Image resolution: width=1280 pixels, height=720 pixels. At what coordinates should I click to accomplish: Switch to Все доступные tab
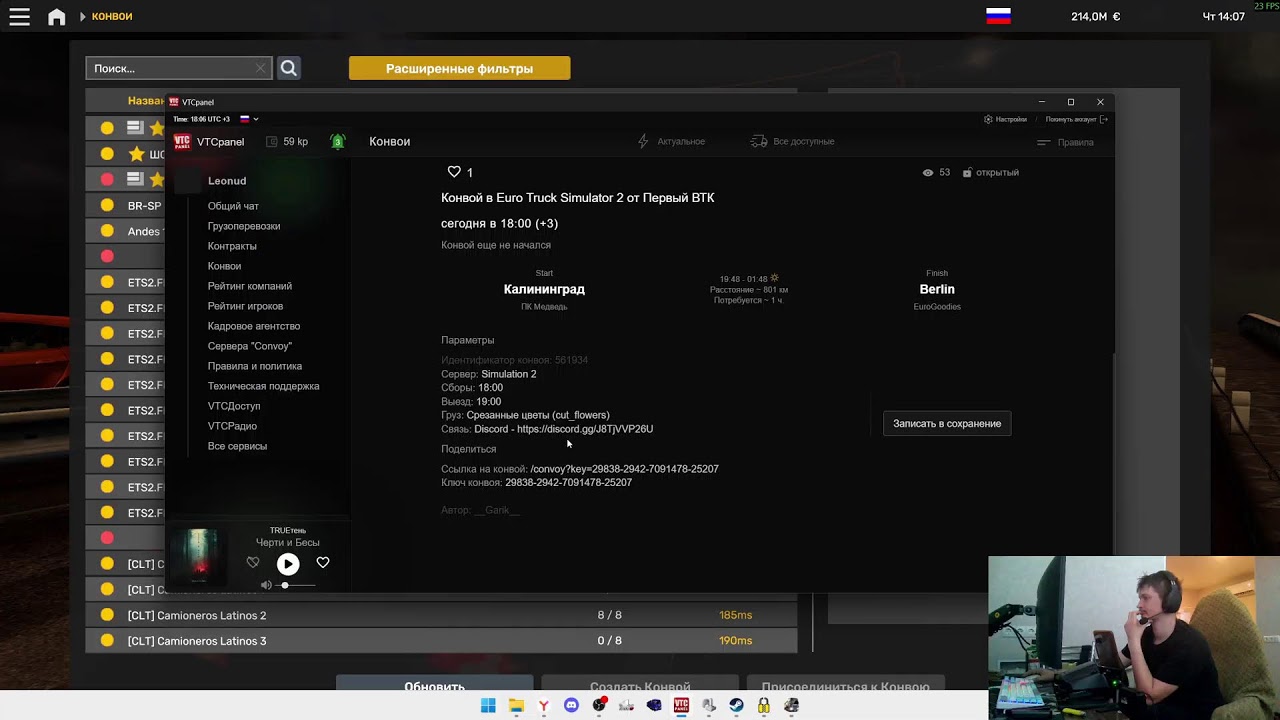pos(793,142)
